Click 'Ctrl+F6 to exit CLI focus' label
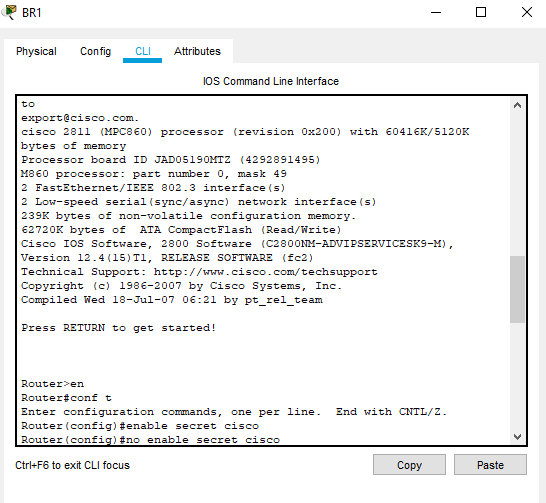Viewport: 546px width, 503px height. [72, 465]
